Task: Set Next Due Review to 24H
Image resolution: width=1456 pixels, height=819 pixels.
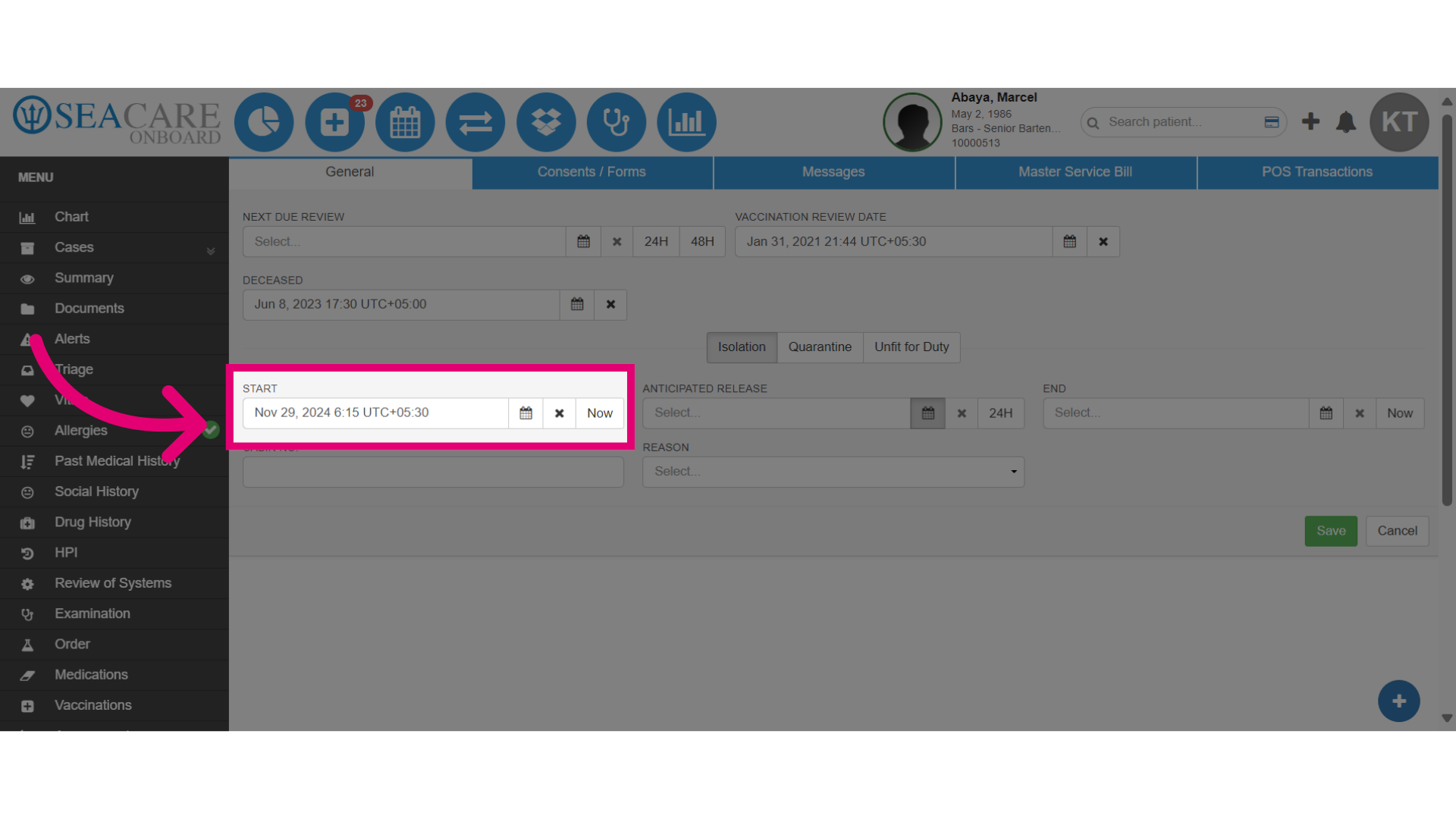Action: tap(656, 242)
